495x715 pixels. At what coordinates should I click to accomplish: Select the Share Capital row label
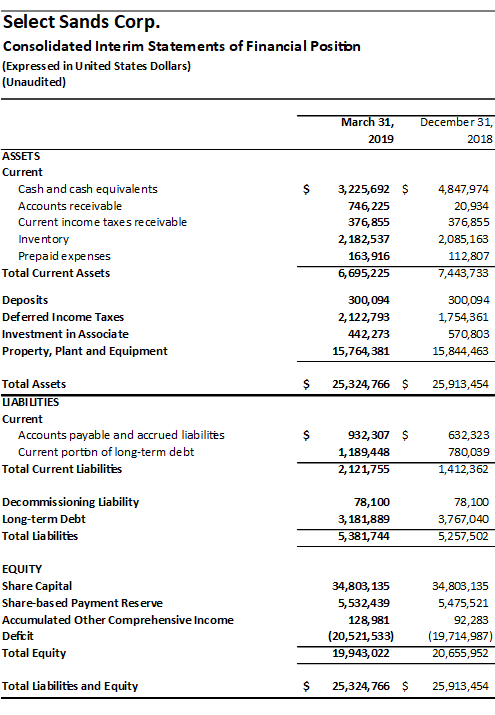37,586
